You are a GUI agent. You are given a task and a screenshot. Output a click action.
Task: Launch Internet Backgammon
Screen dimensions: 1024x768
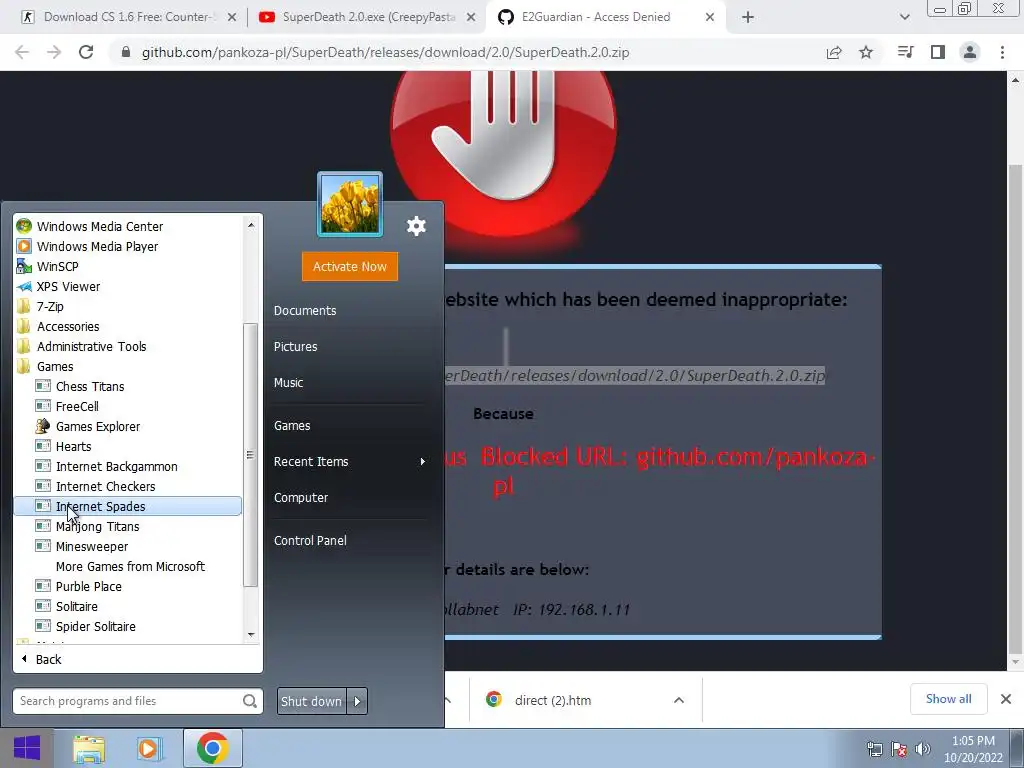(x=116, y=466)
